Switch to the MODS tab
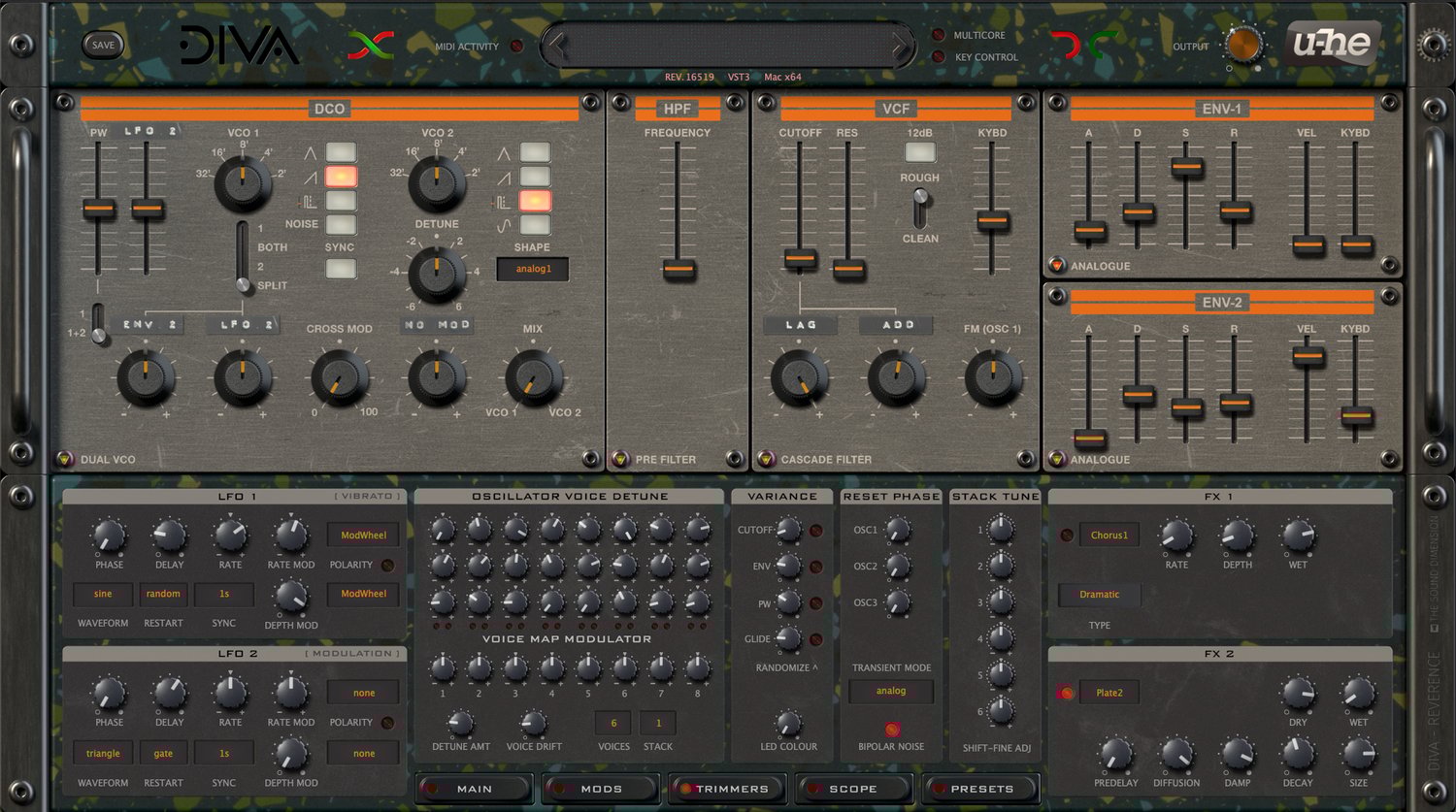The width and height of the screenshot is (1456, 812). pos(601,789)
